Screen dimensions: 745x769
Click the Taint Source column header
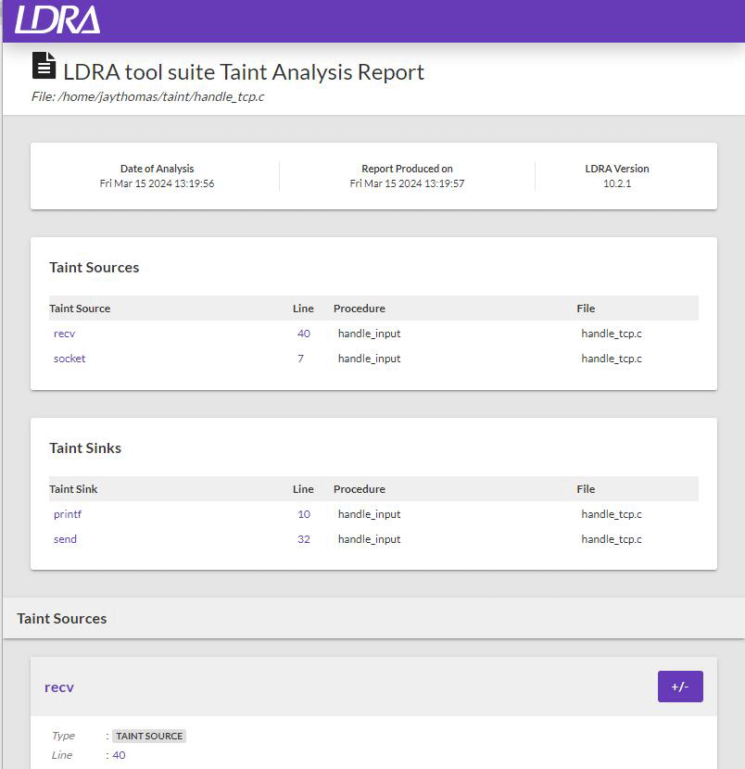(80, 308)
